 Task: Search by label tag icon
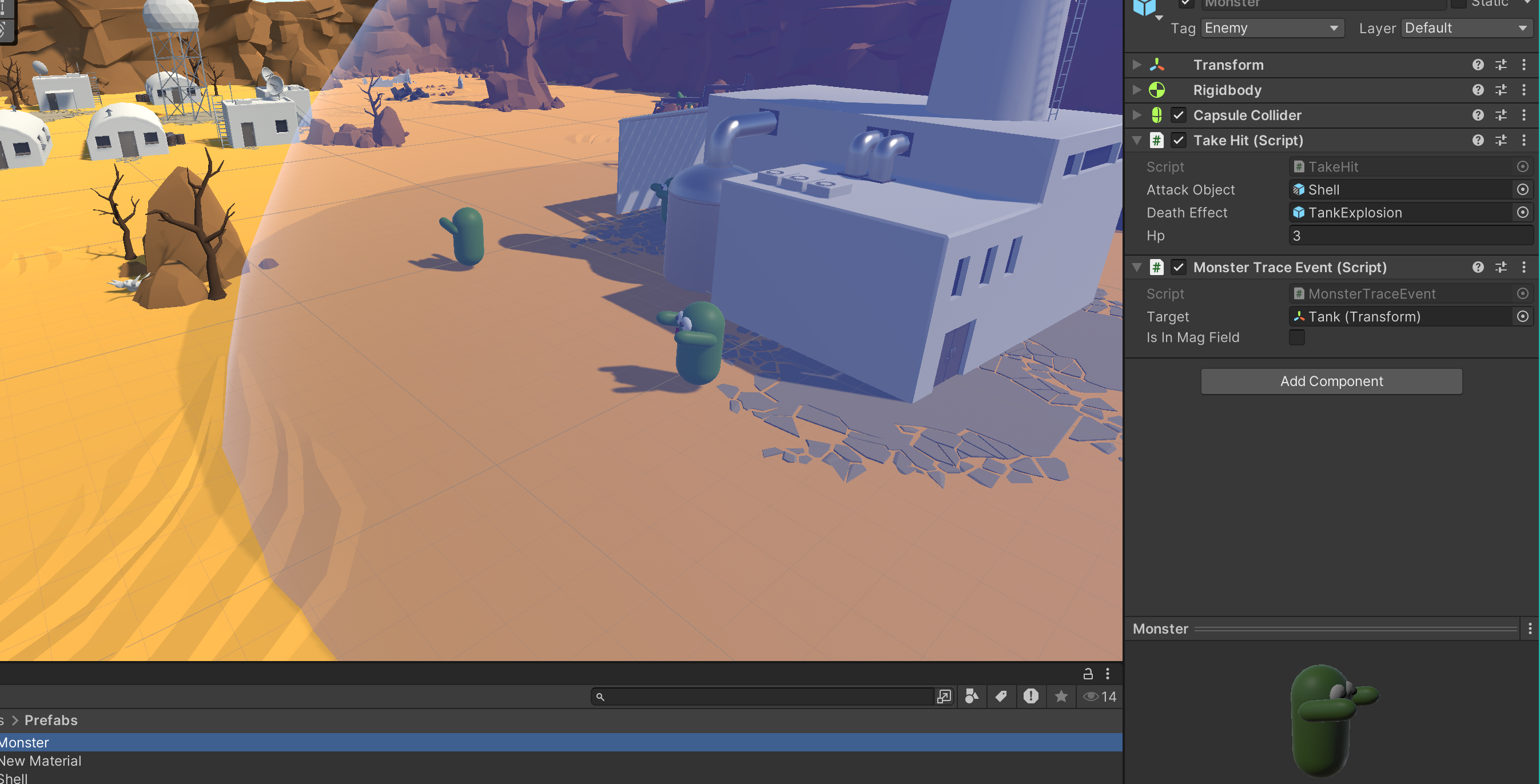1001,696
